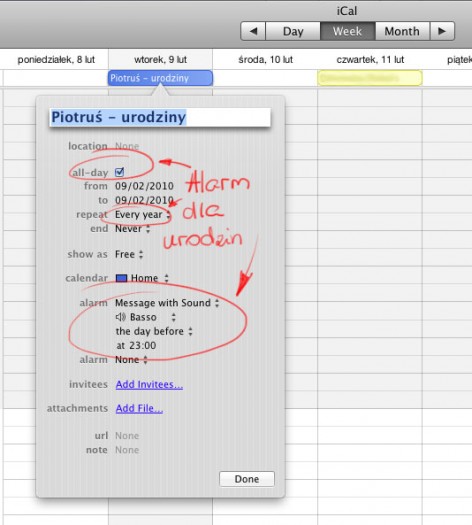472x525 pixels.
Task: Open the end Never dropdown
Action: pyautogui.click(x=133, y=229)
